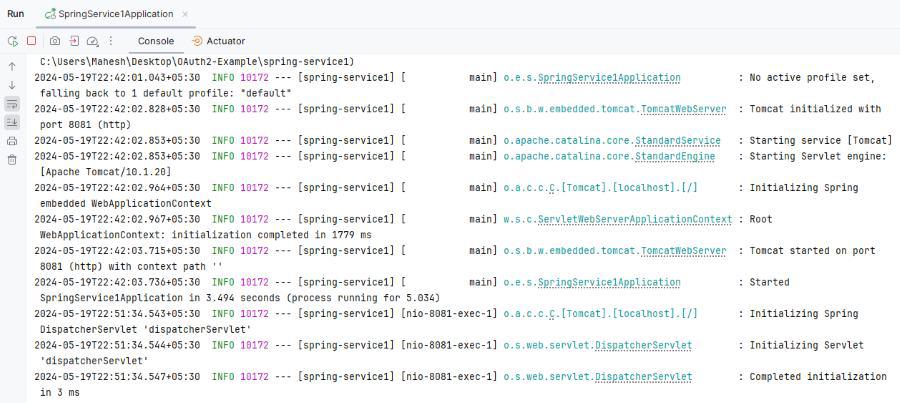Click the '[Apache Tomcat/10.1.20]' text
The image size is (900, 403).
point(106,172)
